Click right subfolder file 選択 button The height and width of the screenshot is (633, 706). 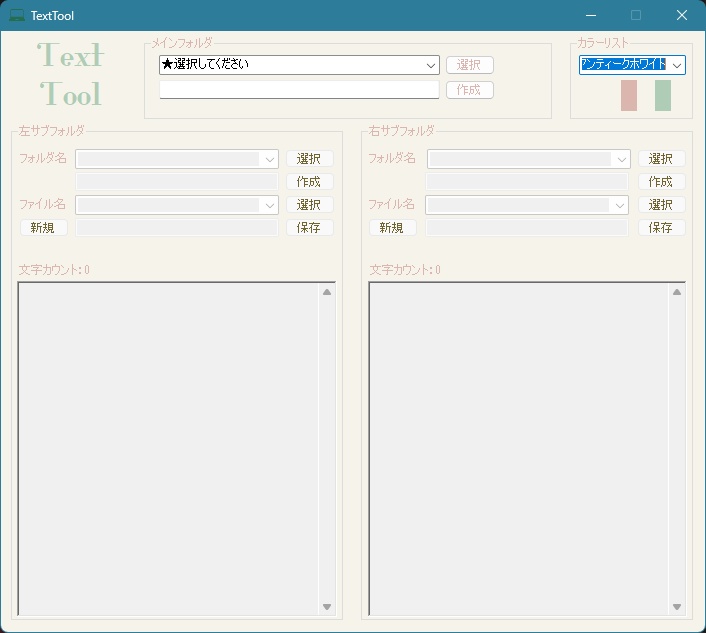[x=662, y=205]
